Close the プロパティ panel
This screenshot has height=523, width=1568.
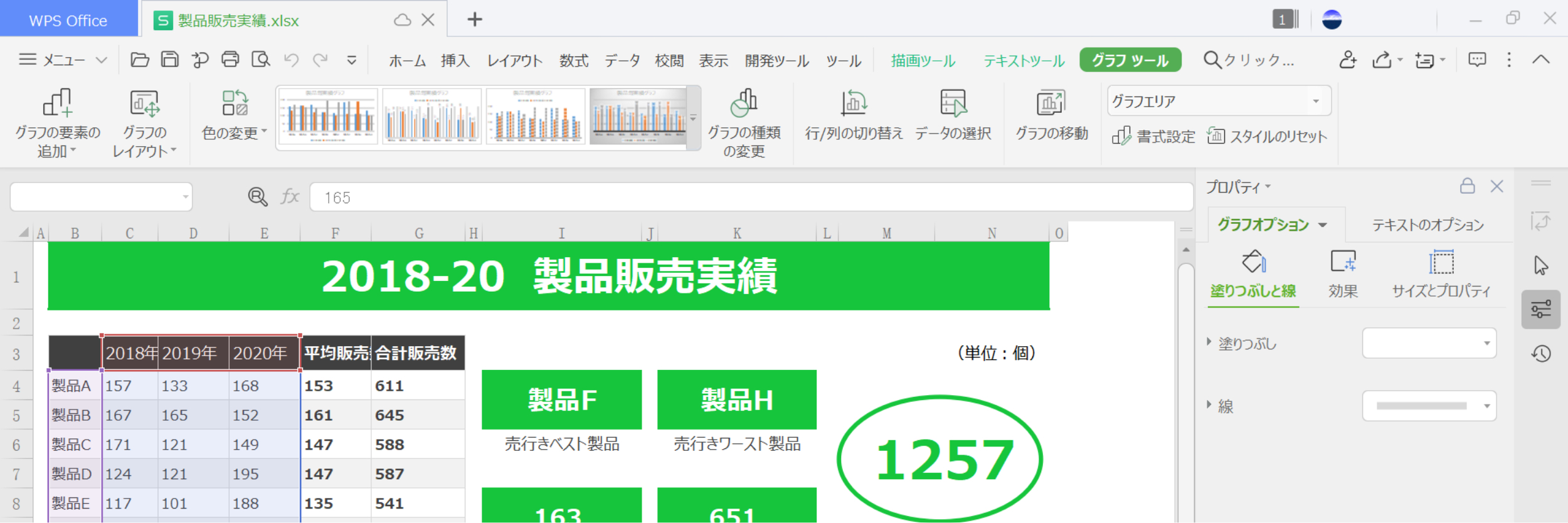coord(1497,186)
